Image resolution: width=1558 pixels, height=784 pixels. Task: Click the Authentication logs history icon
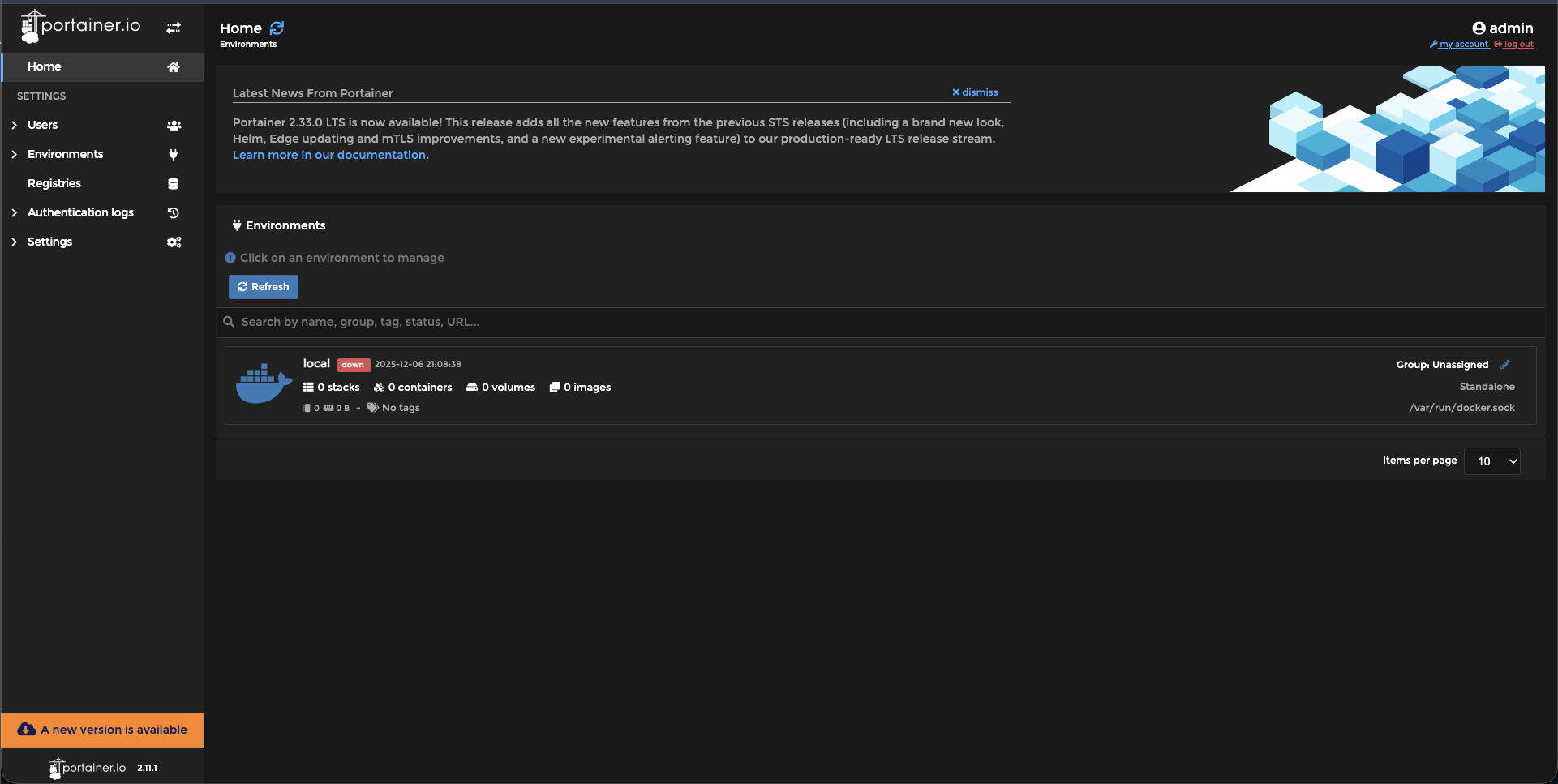[x=174, y=213]
